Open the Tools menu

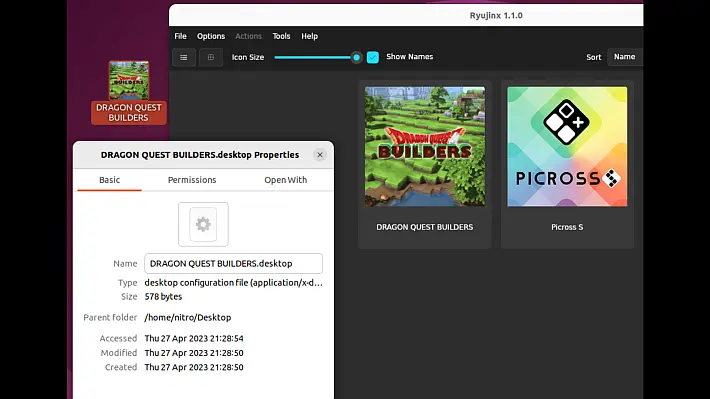(x=281, y=36)
